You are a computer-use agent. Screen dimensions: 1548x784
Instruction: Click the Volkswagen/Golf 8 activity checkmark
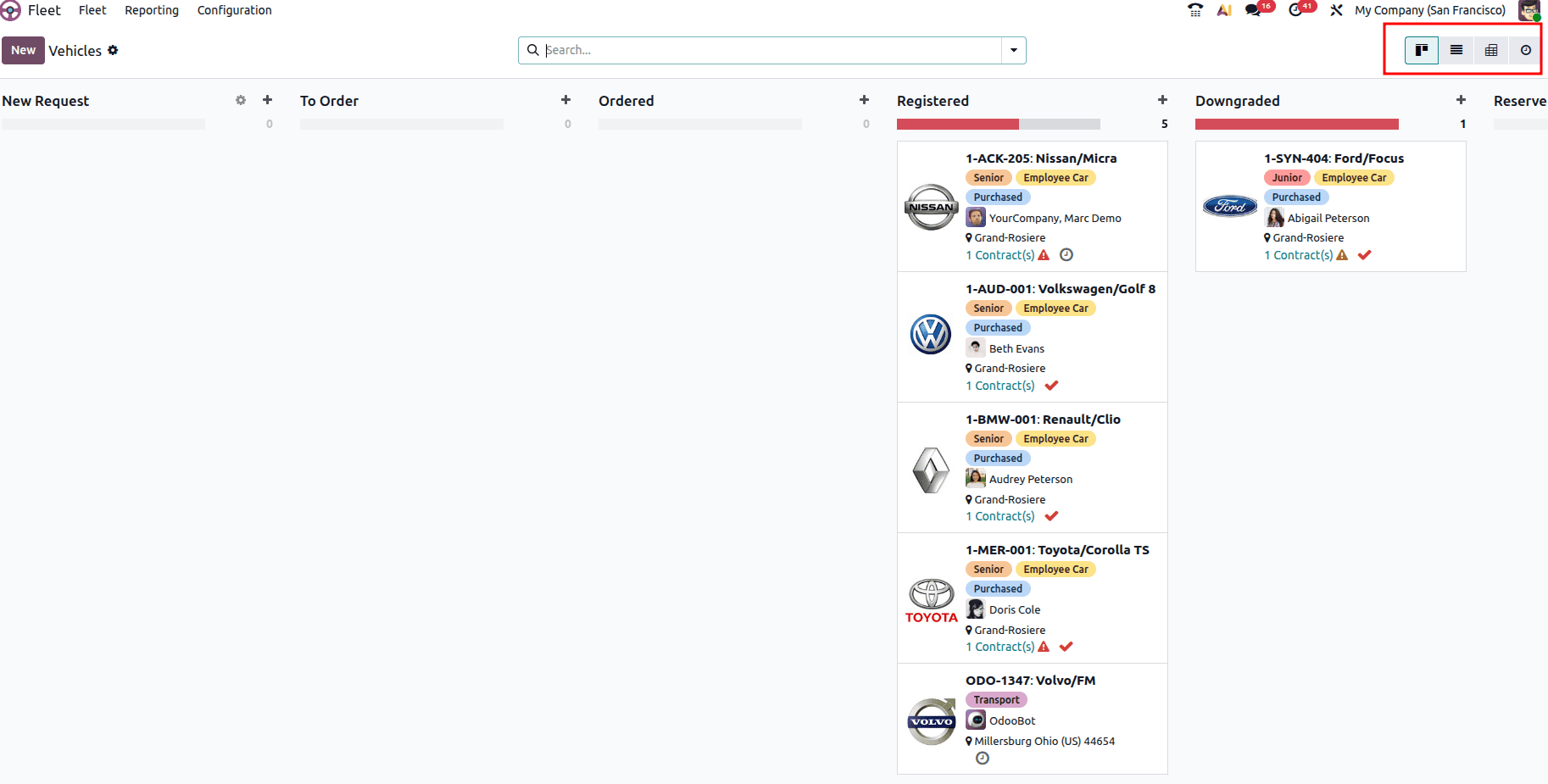(x=1051, y=386)
